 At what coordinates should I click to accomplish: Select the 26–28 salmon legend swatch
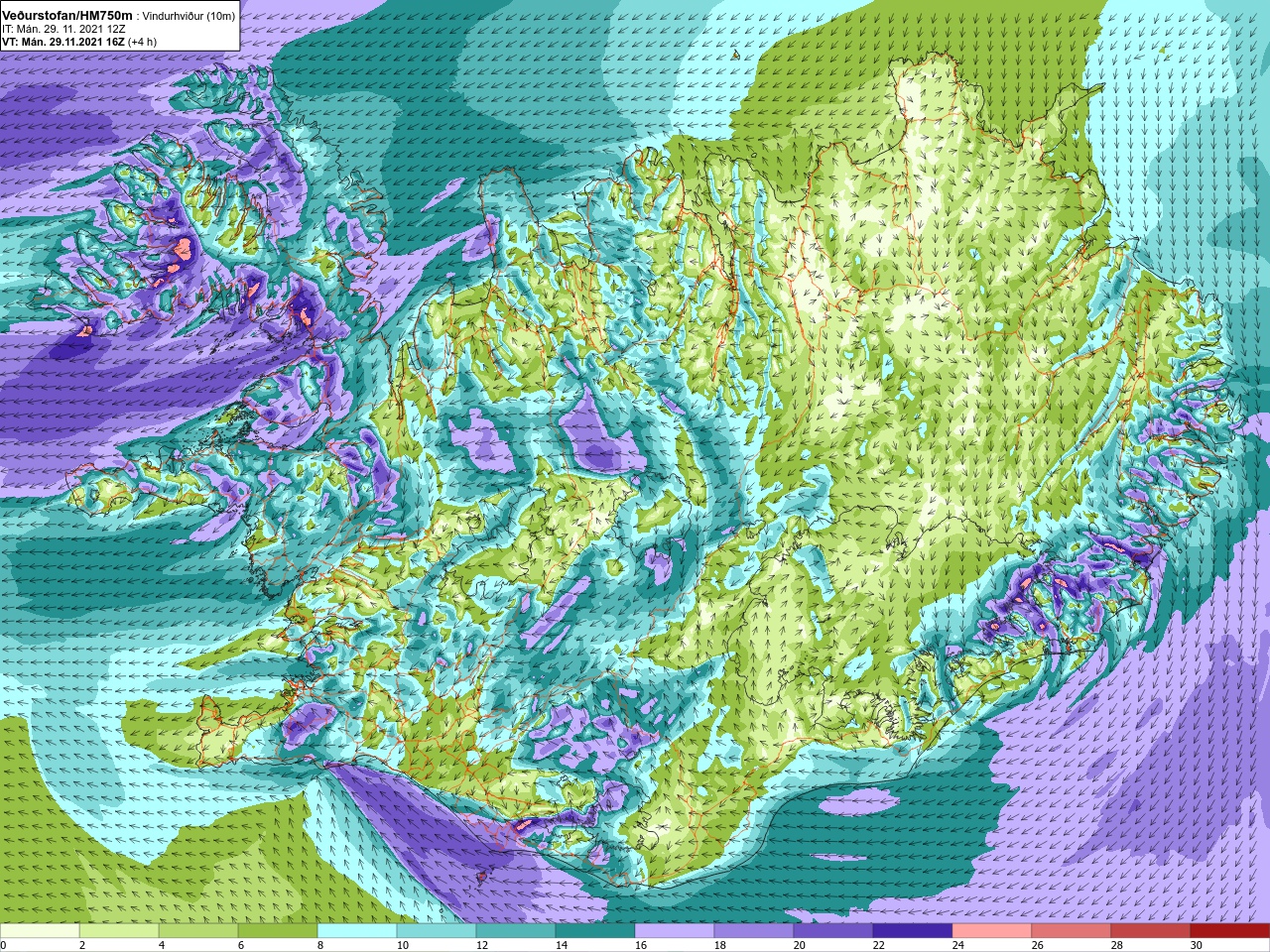point(1072,931)
